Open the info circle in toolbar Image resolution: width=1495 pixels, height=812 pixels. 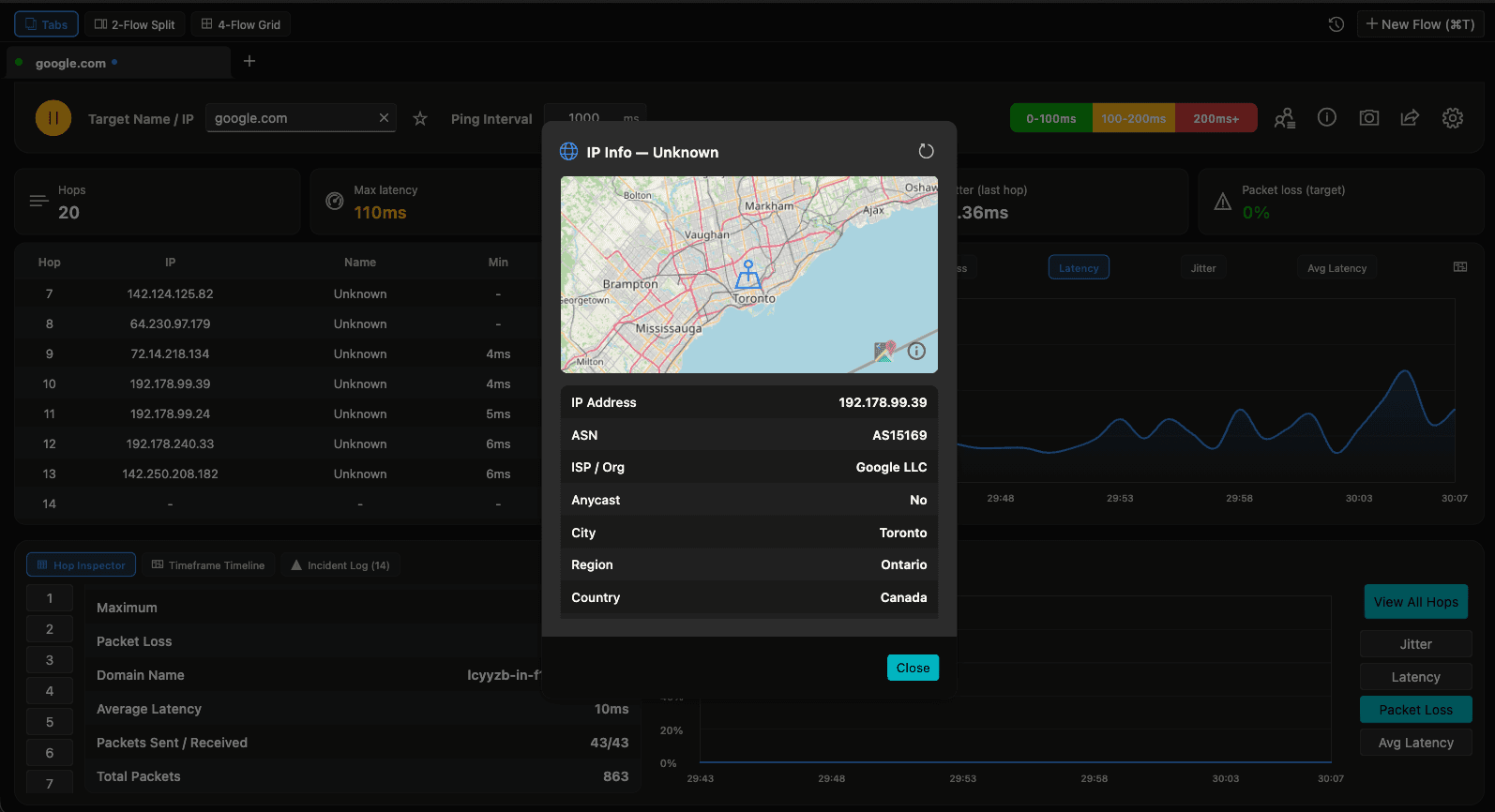click(1327, 117)
